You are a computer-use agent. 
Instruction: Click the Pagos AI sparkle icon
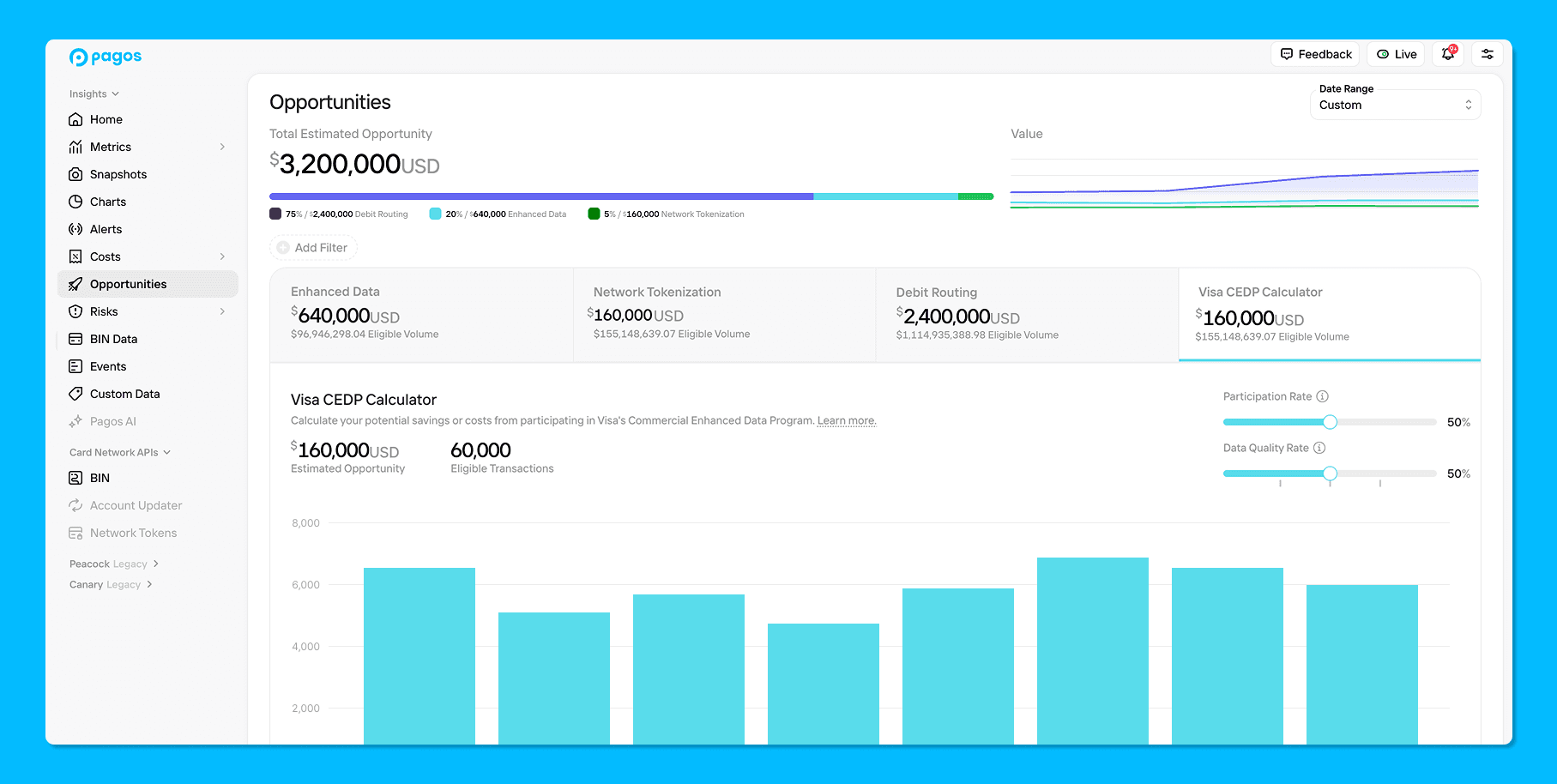[x=75, y=421]
